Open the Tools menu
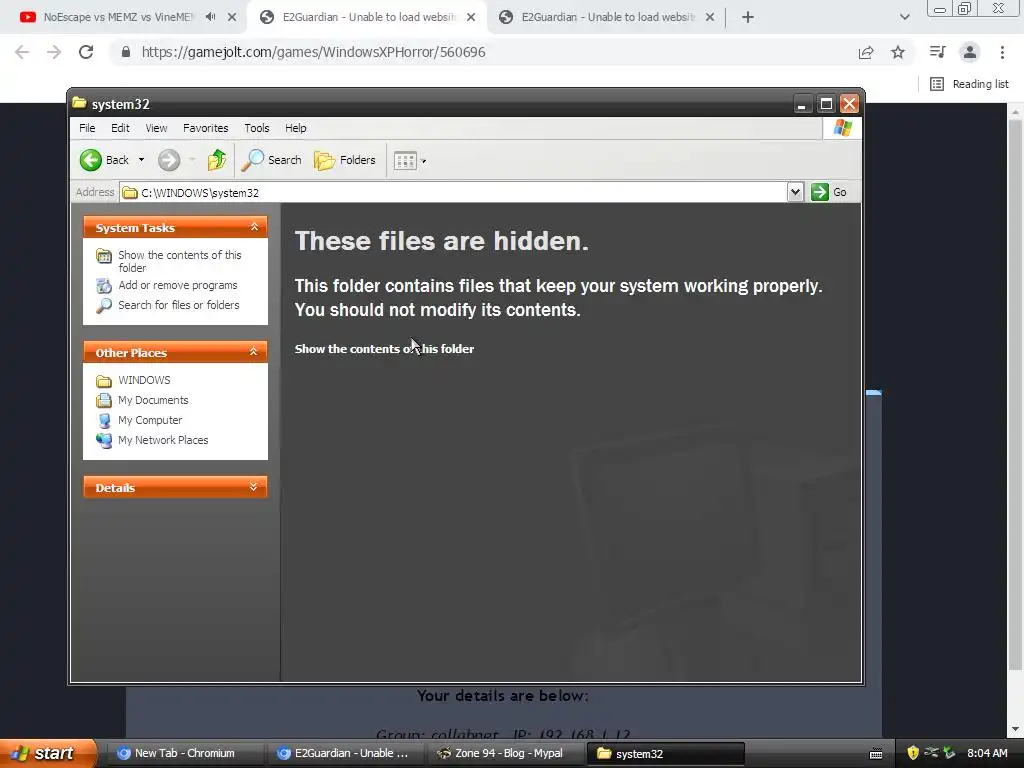Screen dimensions: 1024x768 tap(257, 128)
